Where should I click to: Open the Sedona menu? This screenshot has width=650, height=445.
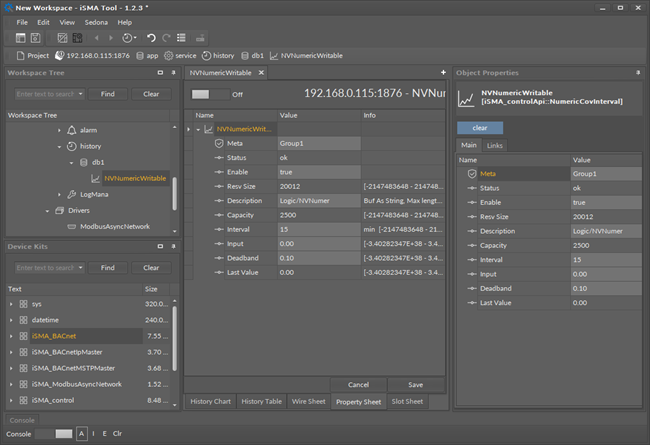click(96, 22)
